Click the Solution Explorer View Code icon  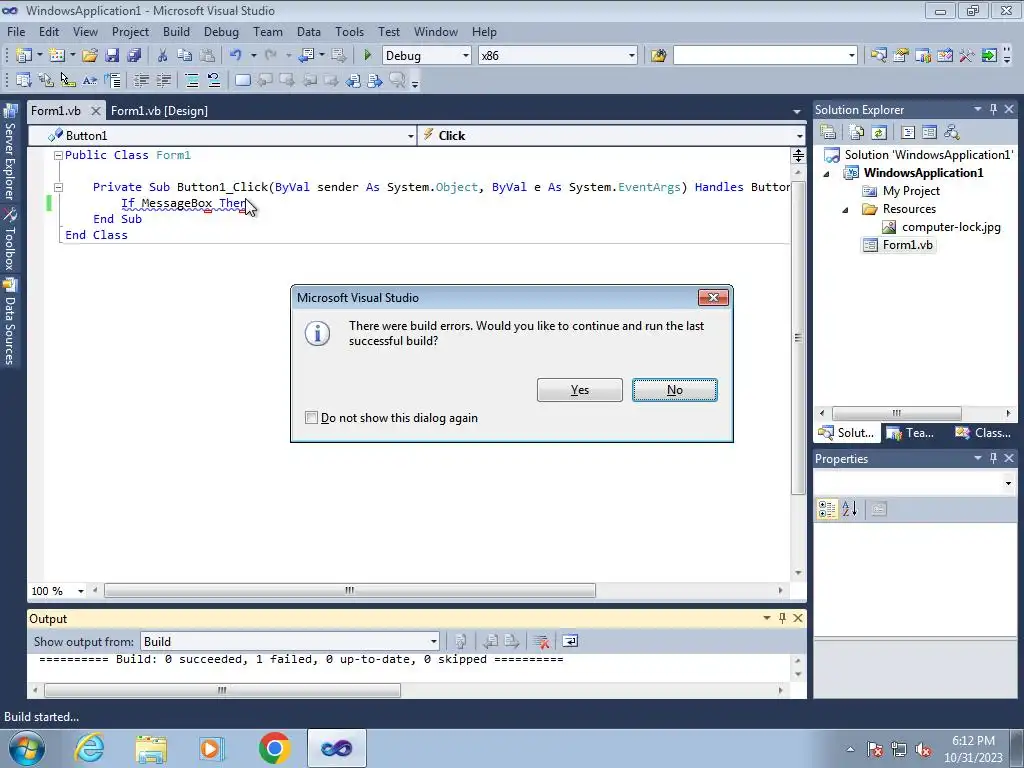point(908,133)
